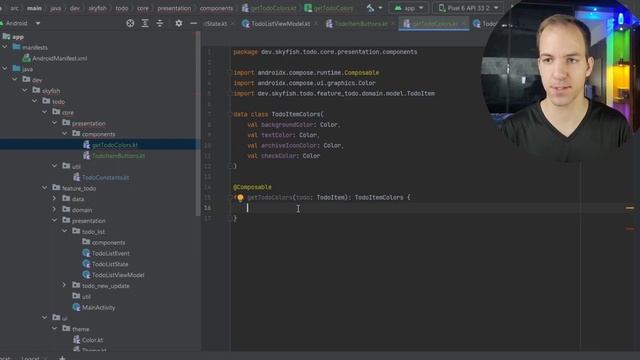The image size is (640, 360).
Task: Switch to the TodoListViewModel.kt editor tab
Action: click(276, 24)
